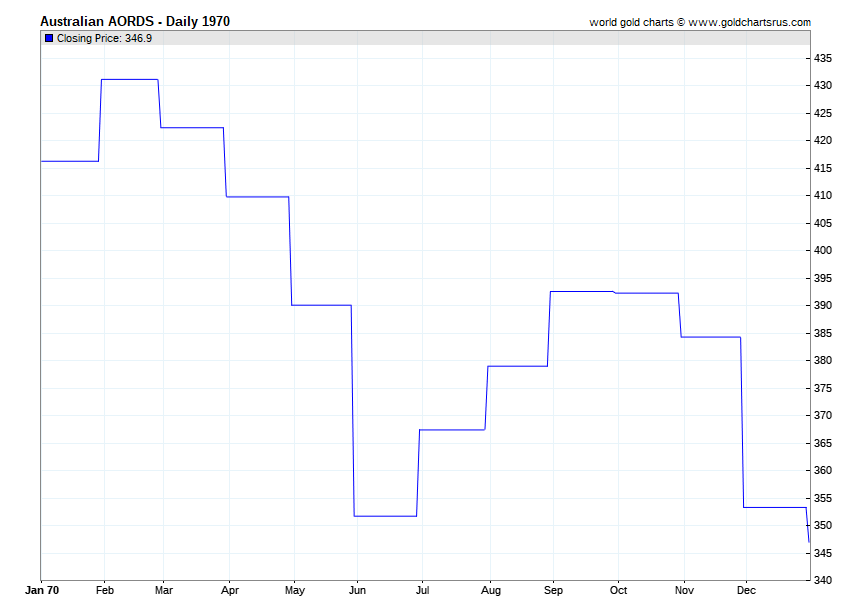Click the 360 y-axis value

click(x=823, y=471)
